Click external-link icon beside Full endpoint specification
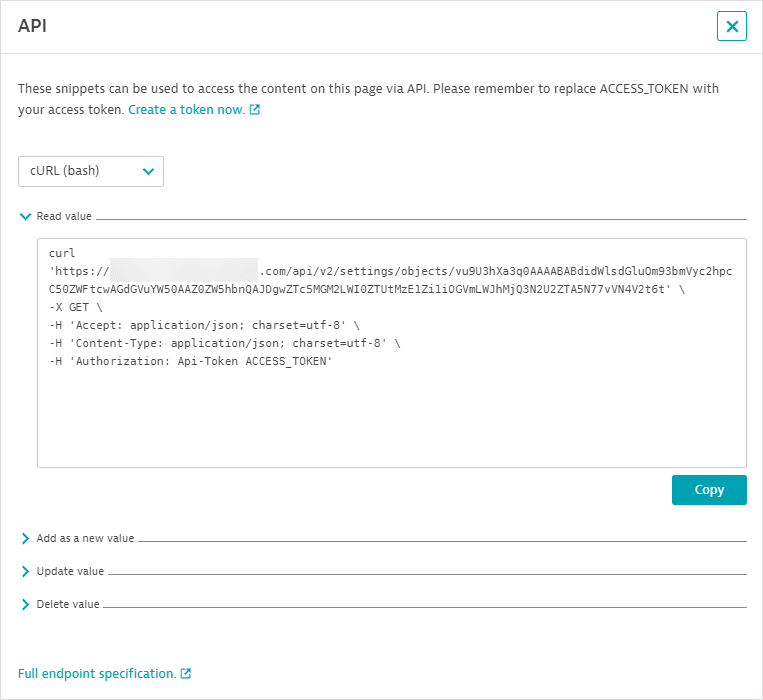 (186, 674)
